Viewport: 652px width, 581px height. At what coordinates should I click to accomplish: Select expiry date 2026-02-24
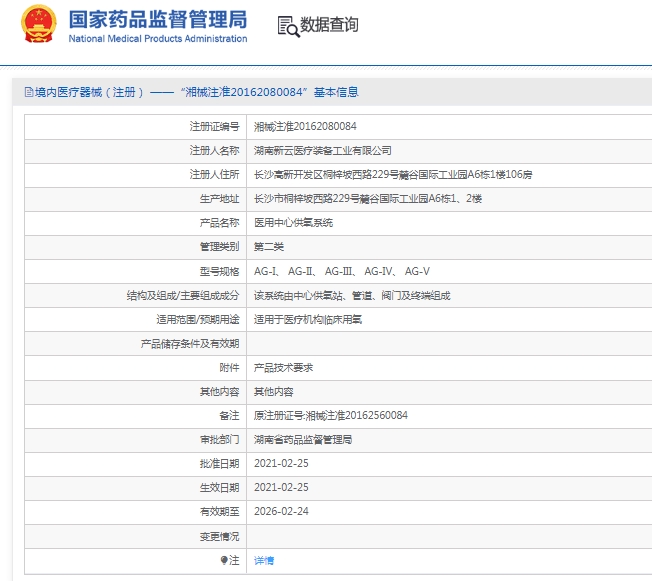281,512
